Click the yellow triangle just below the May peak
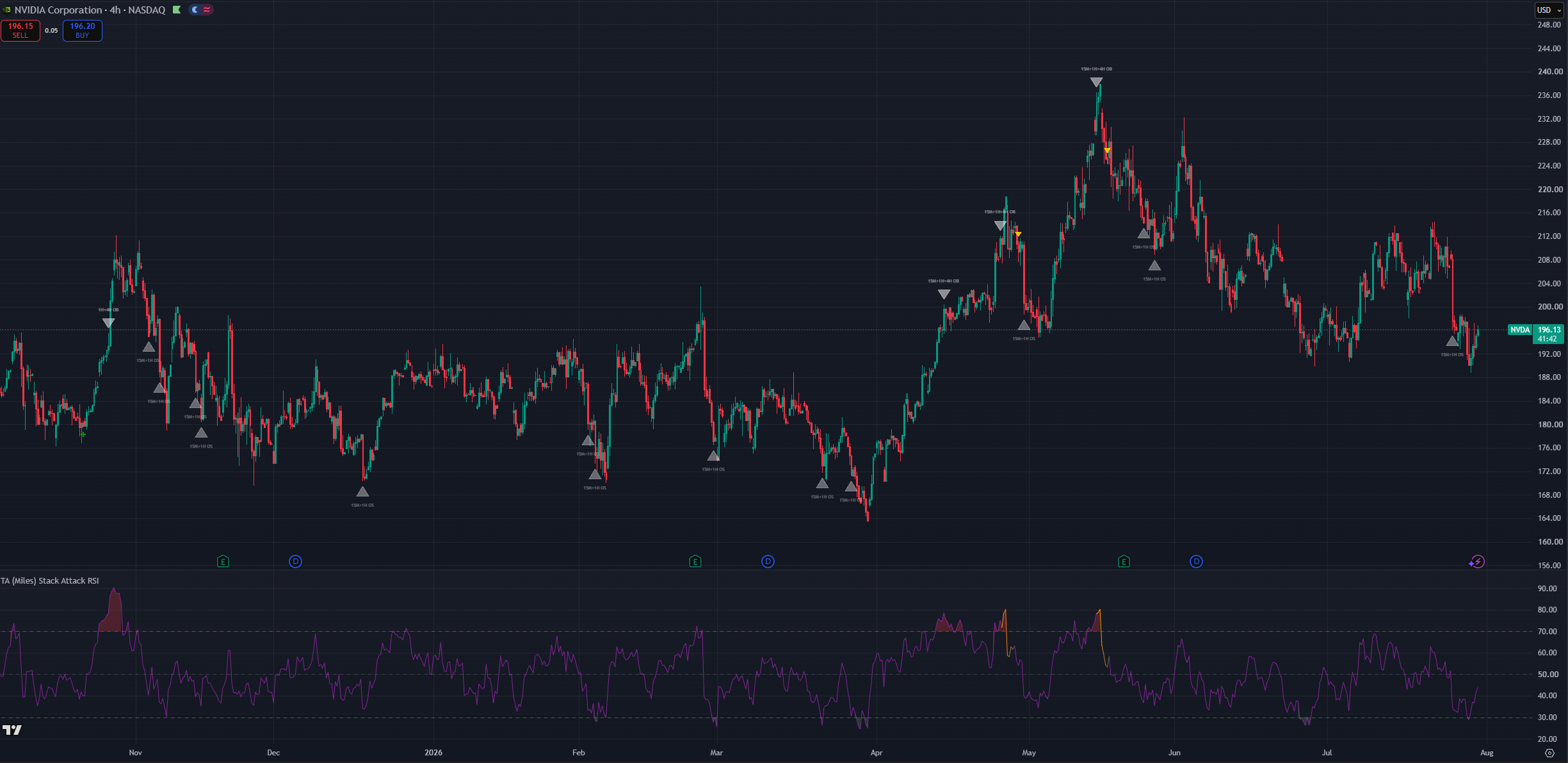 (1108, 151)
